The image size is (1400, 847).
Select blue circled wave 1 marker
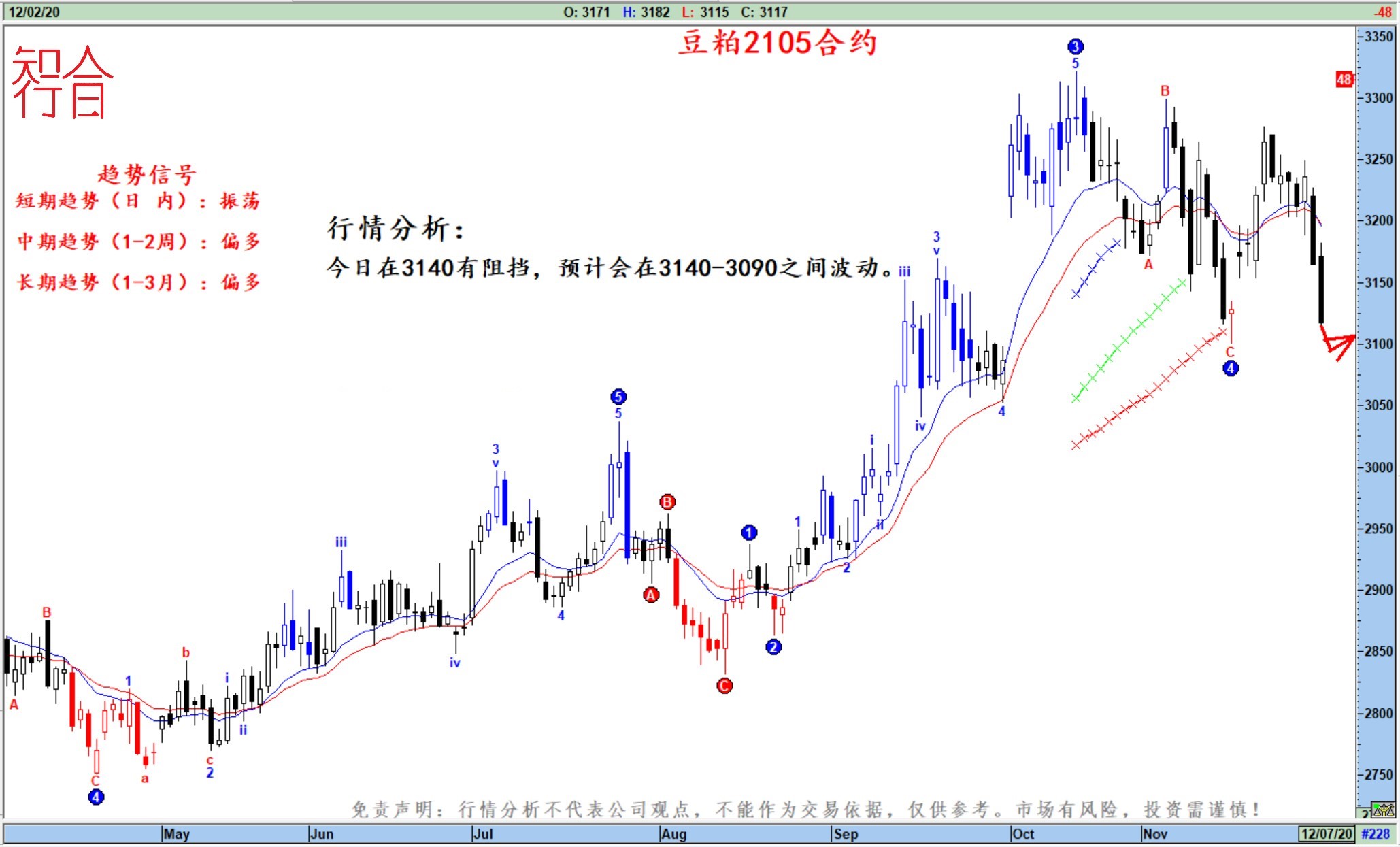749,533
